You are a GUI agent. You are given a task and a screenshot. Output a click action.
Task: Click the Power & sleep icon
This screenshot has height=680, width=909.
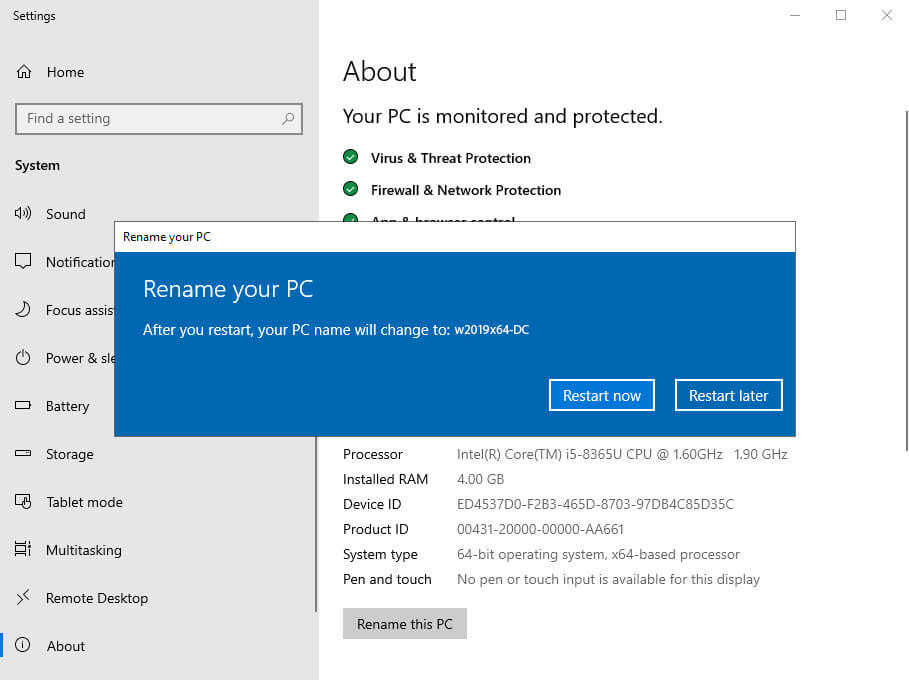[23, 358]
